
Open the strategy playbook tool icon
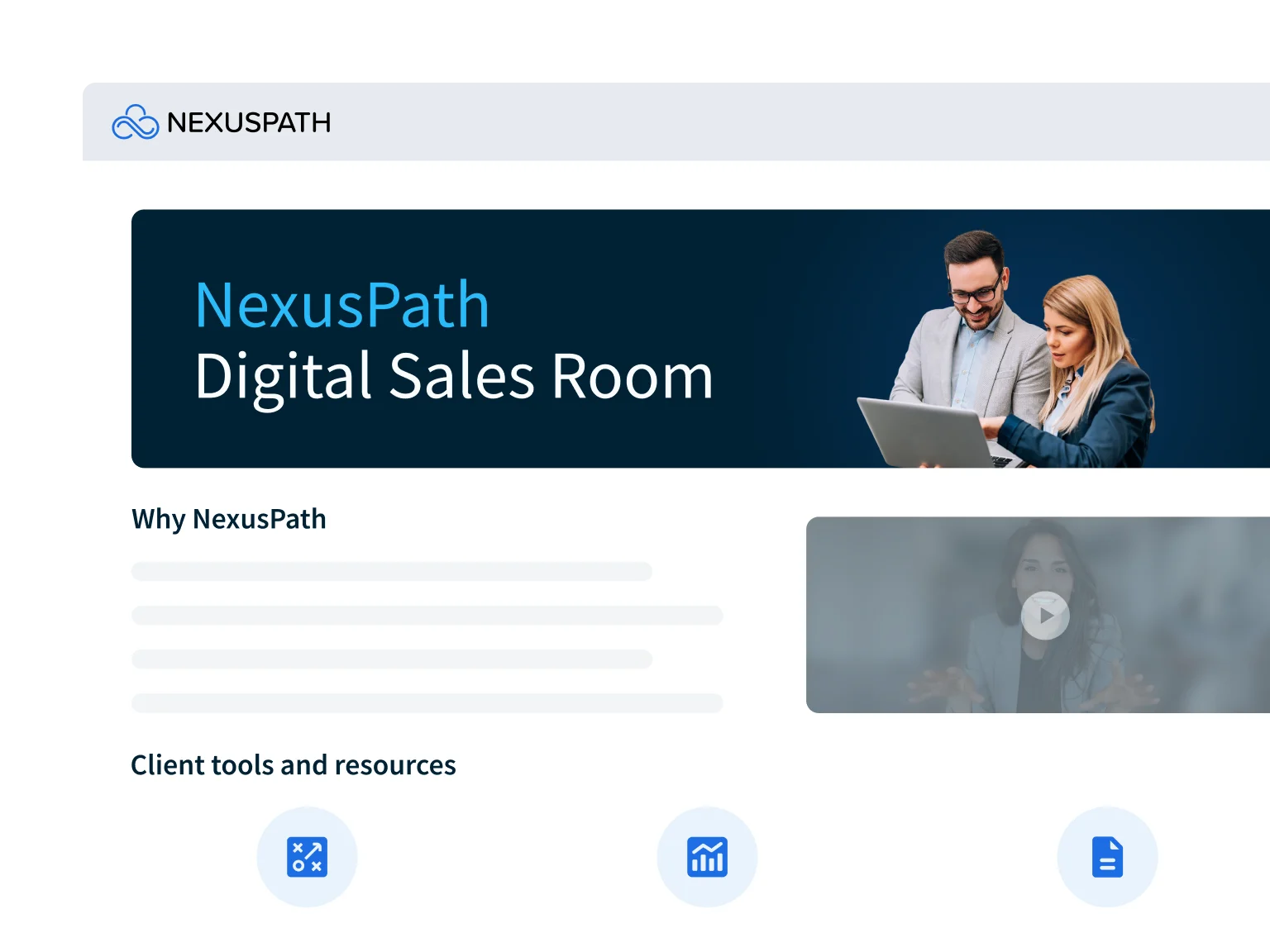[x=307, y=857]
